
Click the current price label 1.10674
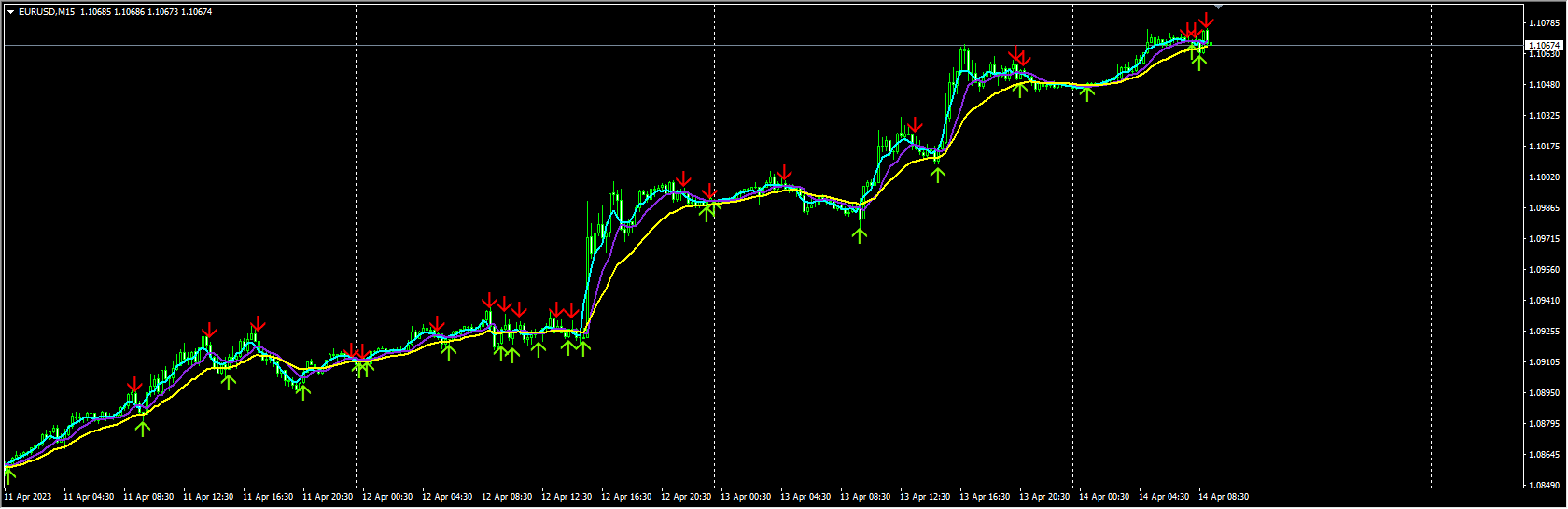point(1544,45)
